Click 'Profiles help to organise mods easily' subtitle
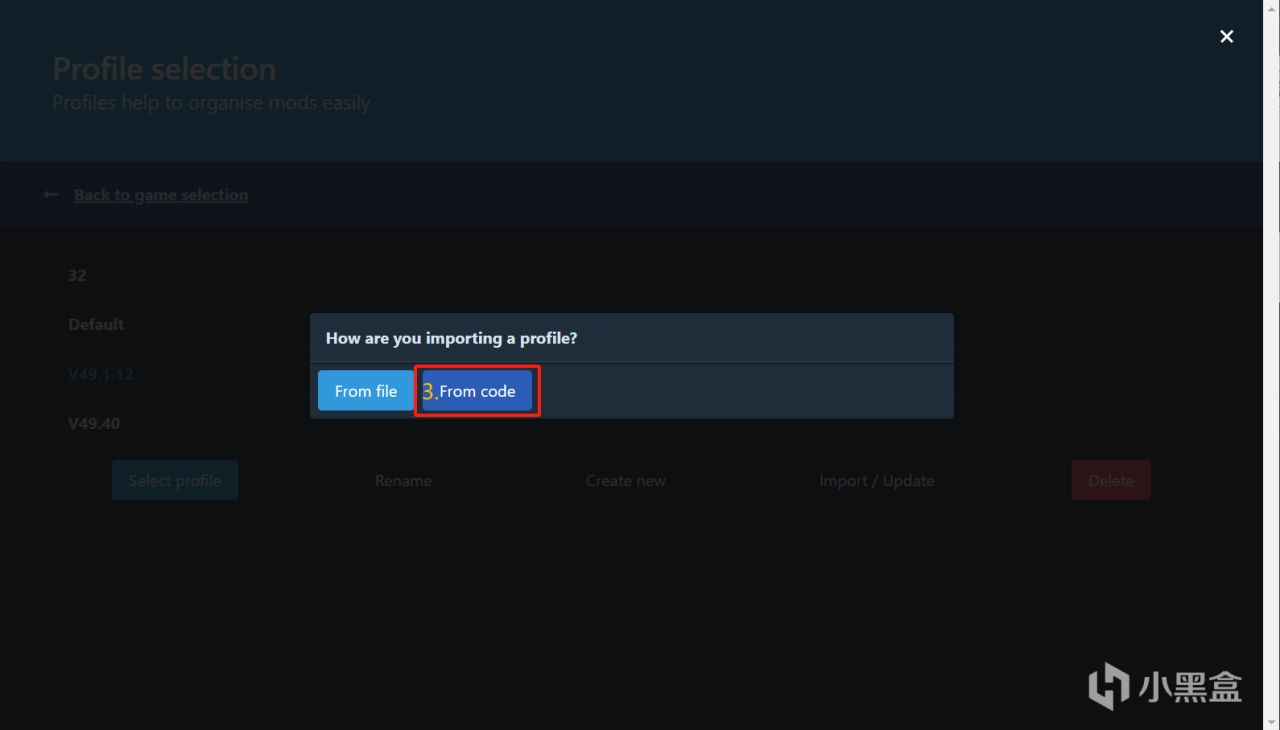This screenshot has width=1280, height=730. tap(211, 103)
